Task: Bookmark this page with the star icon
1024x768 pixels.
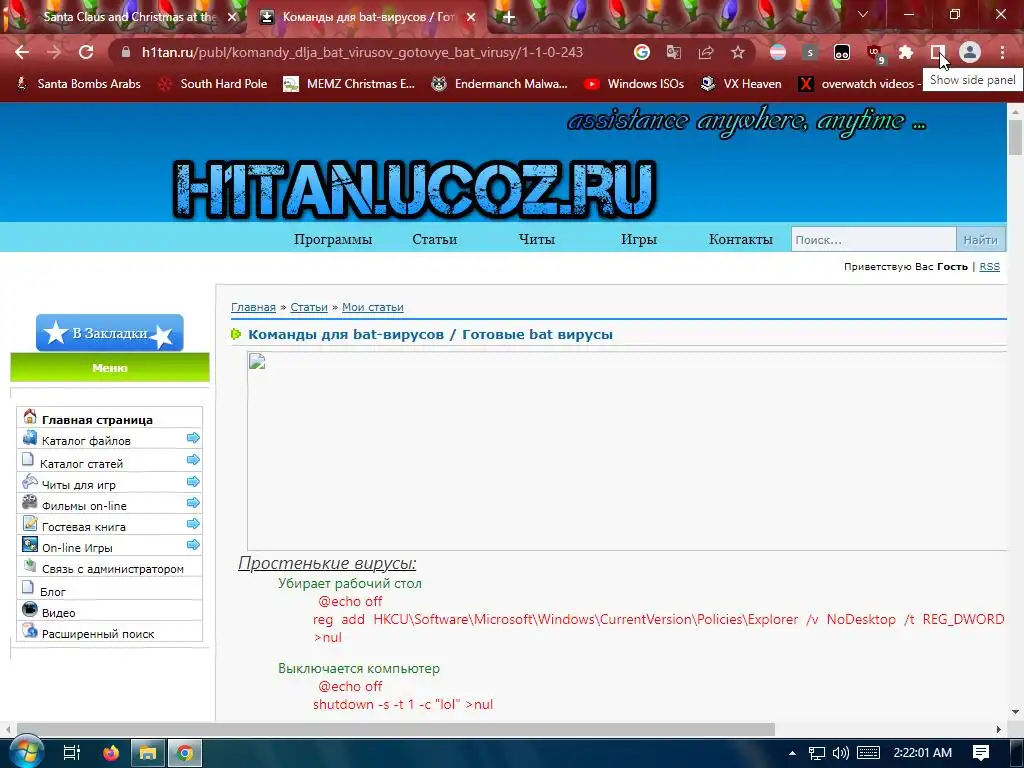Action: click(737, 52)
